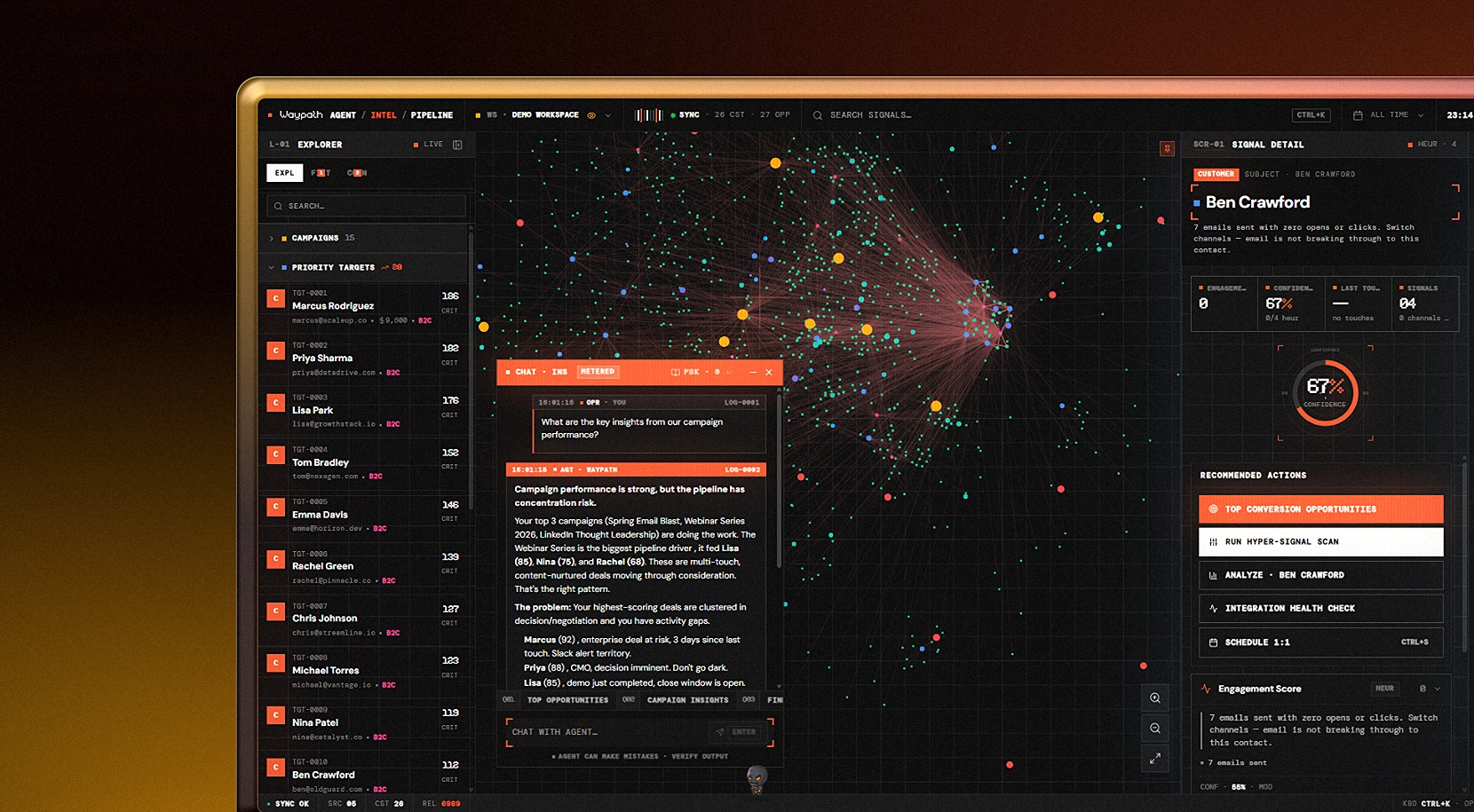Select the zoom out tool on the graph
This screenshot has height=812, width=1474.
(x=1155, y=729)
